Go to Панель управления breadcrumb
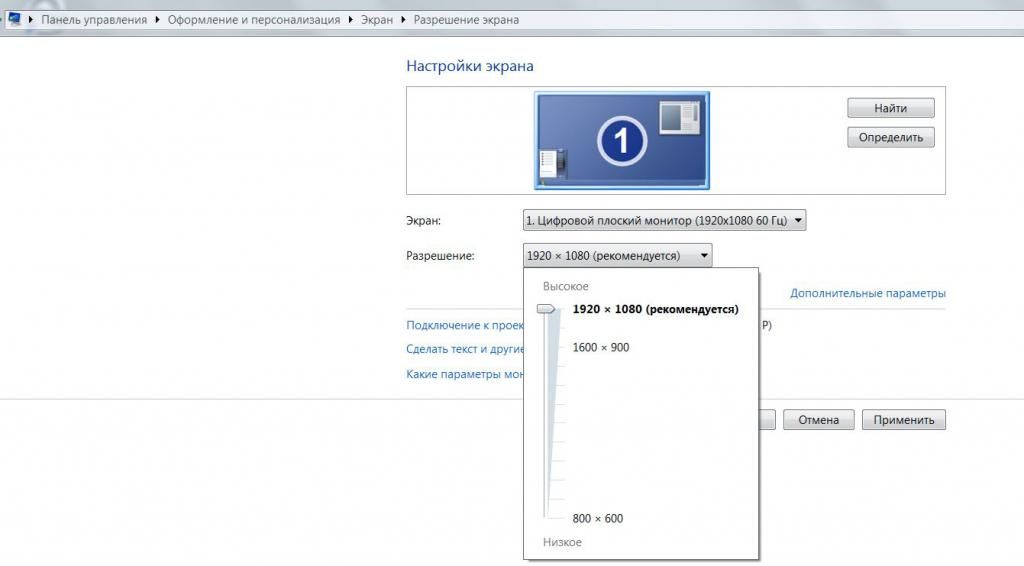Screen dimensions: 1024x566 tap(94, 20)
